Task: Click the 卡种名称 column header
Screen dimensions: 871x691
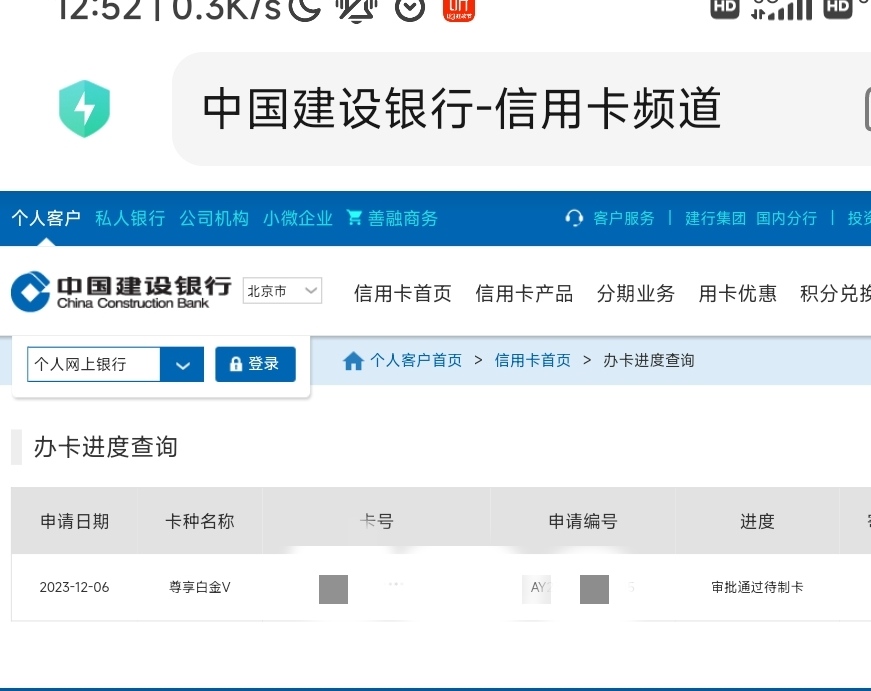Action: [199, 522]
